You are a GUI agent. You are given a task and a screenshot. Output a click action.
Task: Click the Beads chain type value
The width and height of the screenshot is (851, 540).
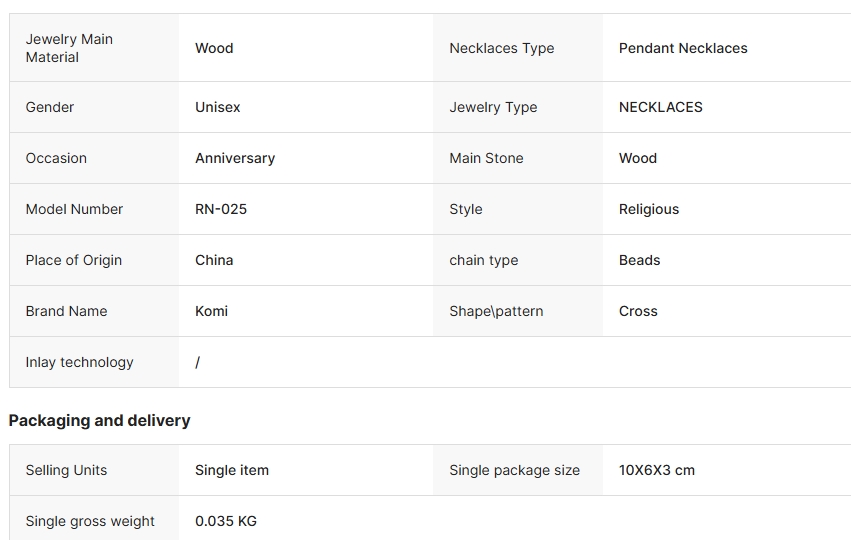(x=639, y=261)
